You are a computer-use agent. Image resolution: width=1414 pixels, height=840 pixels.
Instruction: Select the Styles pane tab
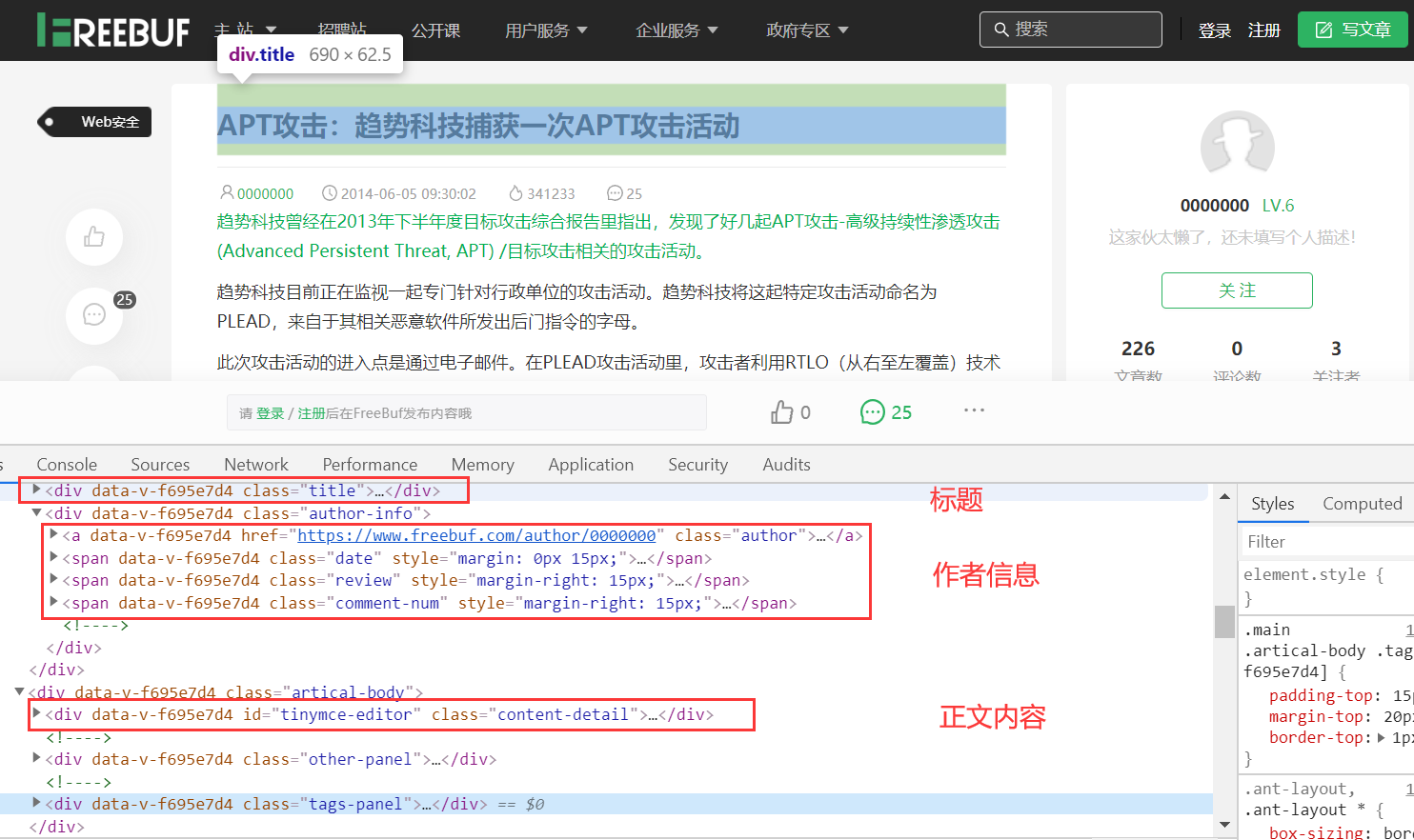point(1272,504)
